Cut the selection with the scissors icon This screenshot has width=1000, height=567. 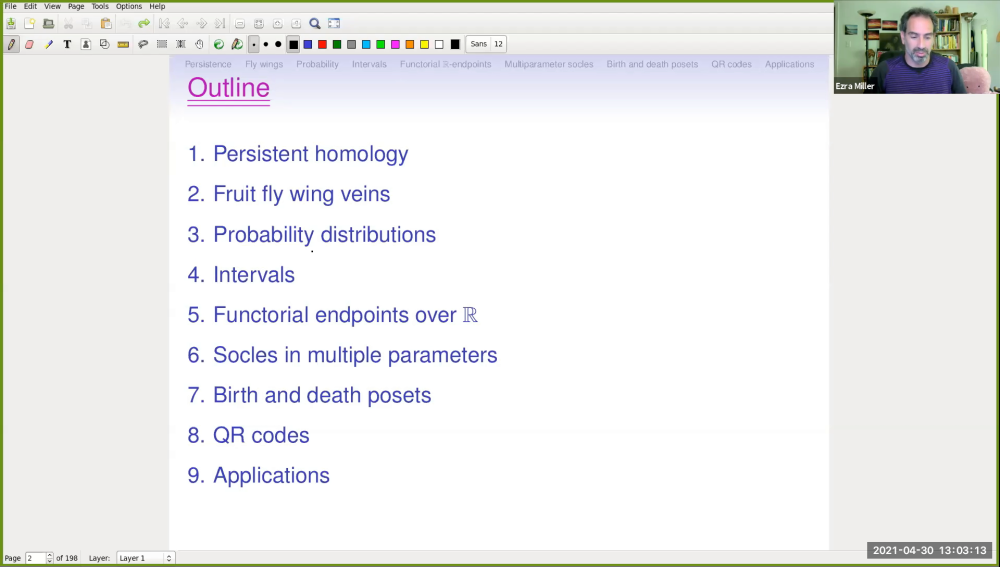tap(68, 24)
